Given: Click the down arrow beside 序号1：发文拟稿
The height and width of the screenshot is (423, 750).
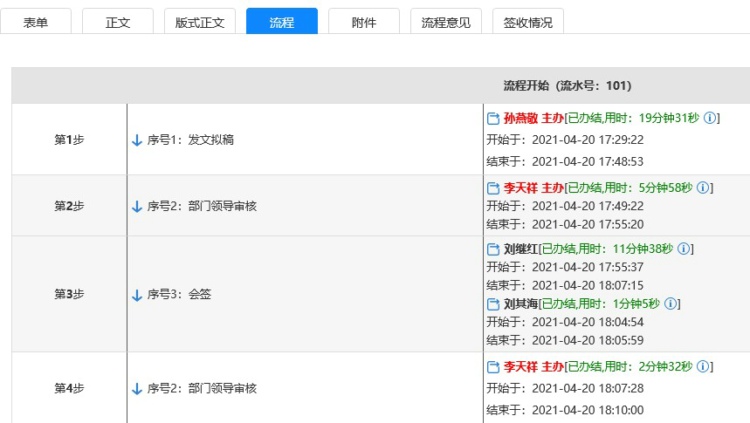Looking at the screenshot, I should point(137,140).
